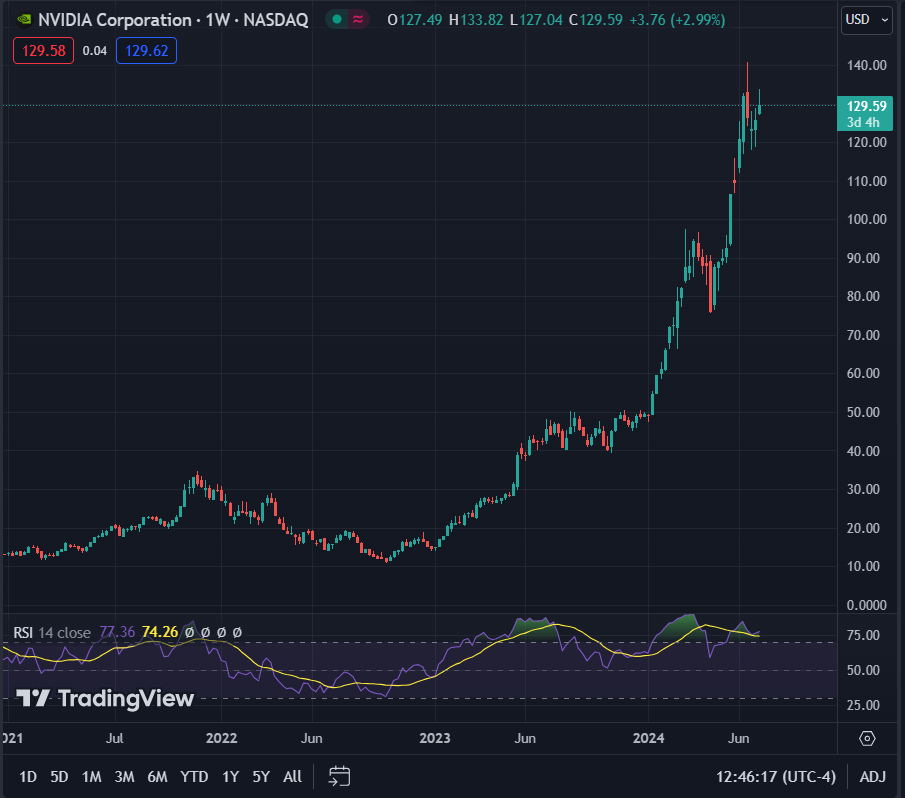Click the red 129.58 sell price button
The height and width of the screenshot is (798, 905).
point(42,48)
